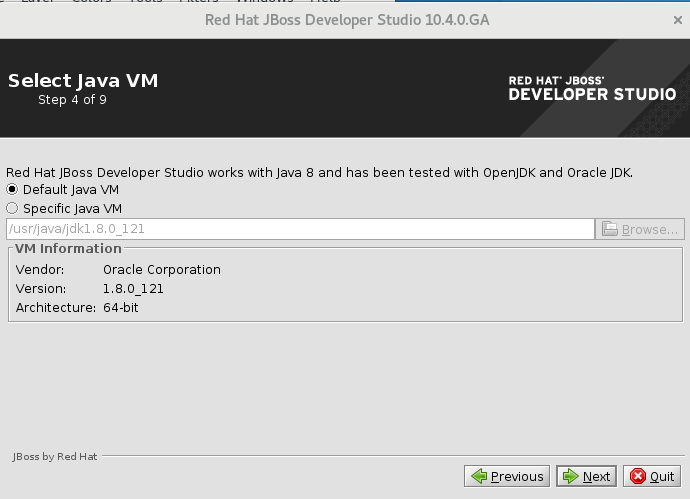This screenshot has height=499, width=690.
Task: Click the Version: label
Action: pos(41,289)
